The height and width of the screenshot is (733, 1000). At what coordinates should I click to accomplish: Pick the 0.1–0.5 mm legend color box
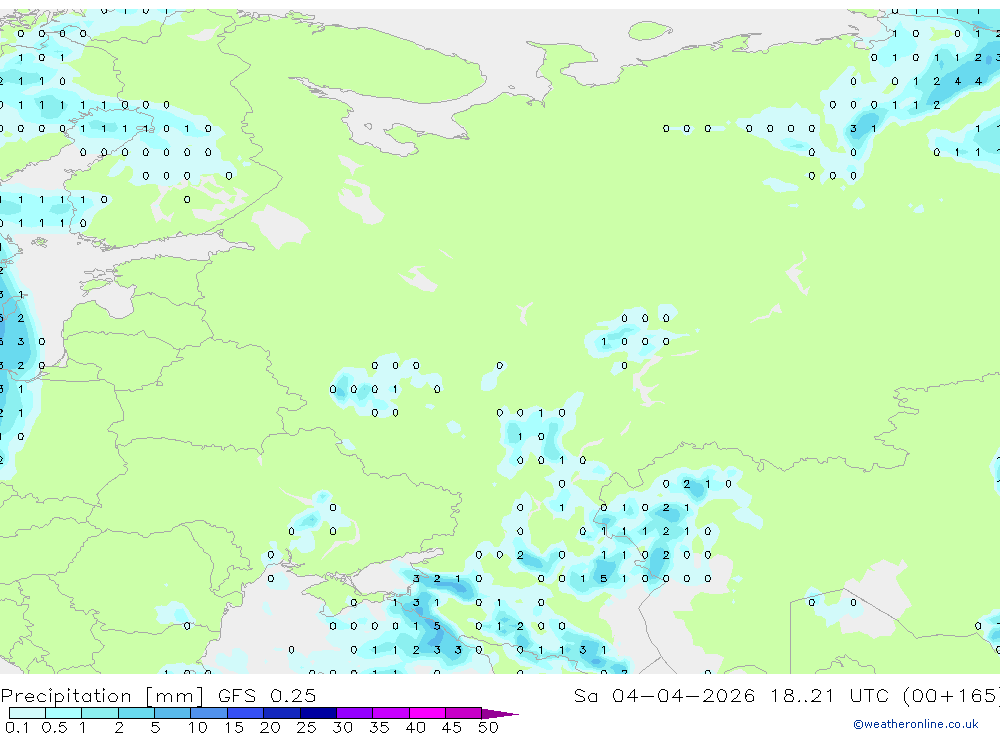pyautogui.click(x=27, y=713)
